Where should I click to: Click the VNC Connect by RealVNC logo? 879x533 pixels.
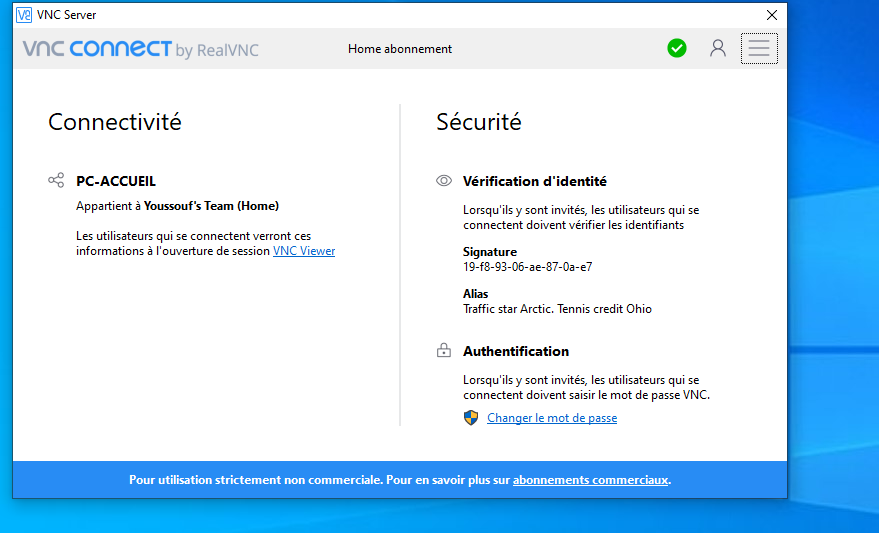(x=140, y=49)
